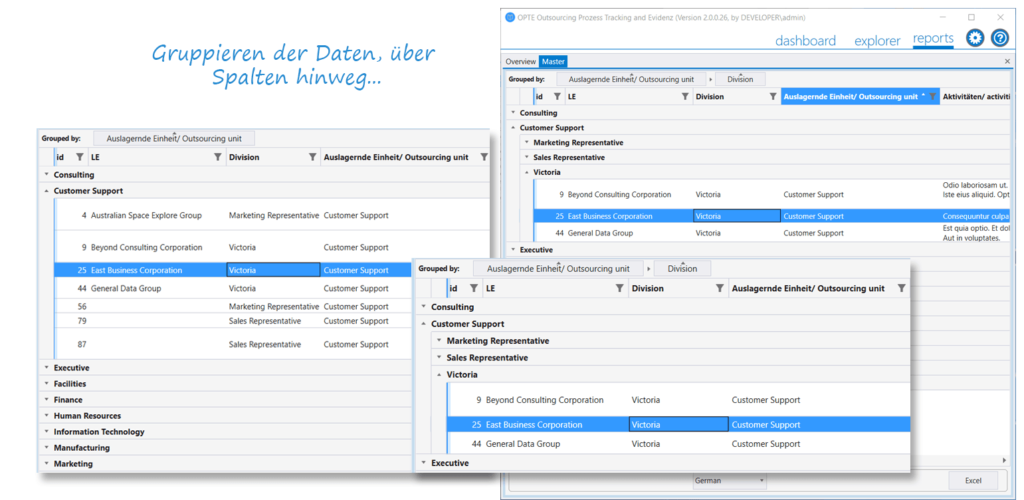The width and height of the screenshot is (1024, 500).
Task: Expand the Finance group
Action: click(x=46, y=400)
